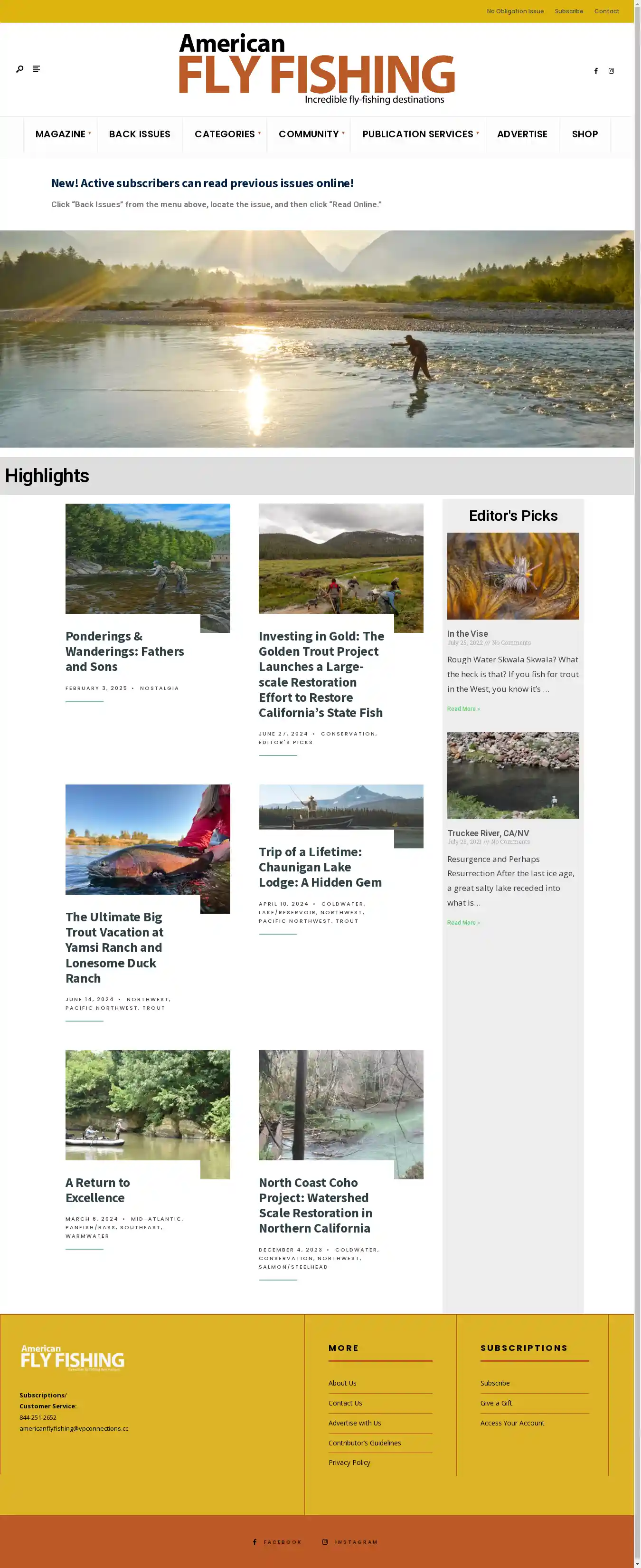Click No Obligation Issue top link

pyautogui.click(x=515, y=11)
